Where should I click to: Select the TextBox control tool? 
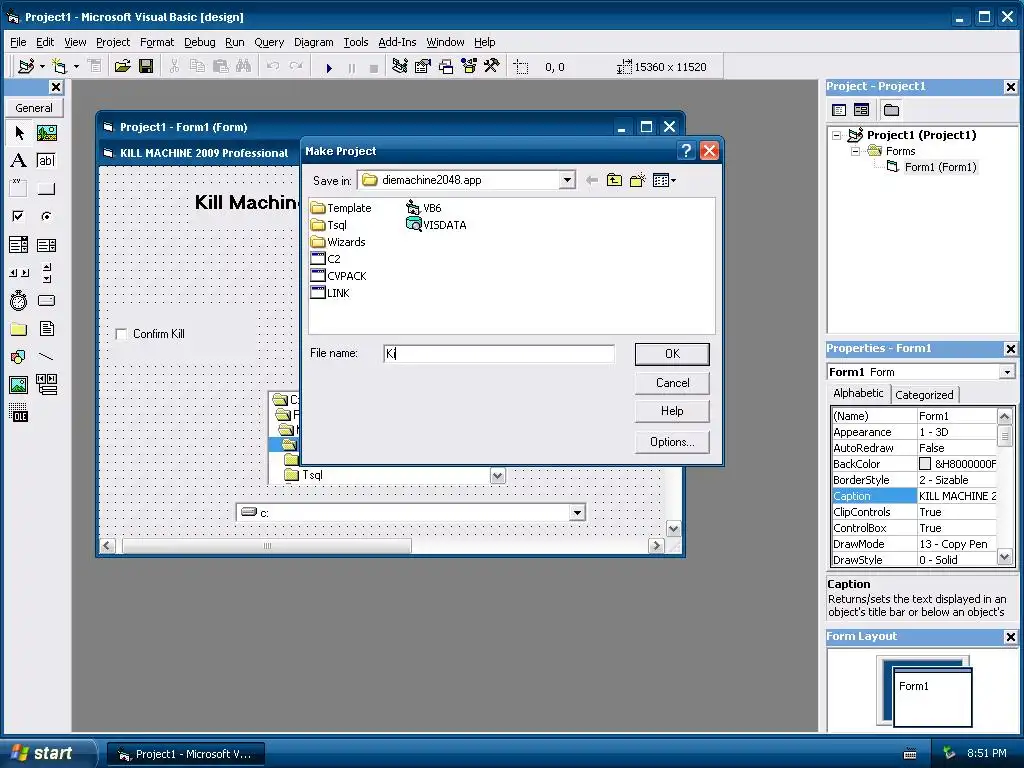coord(46,161)
